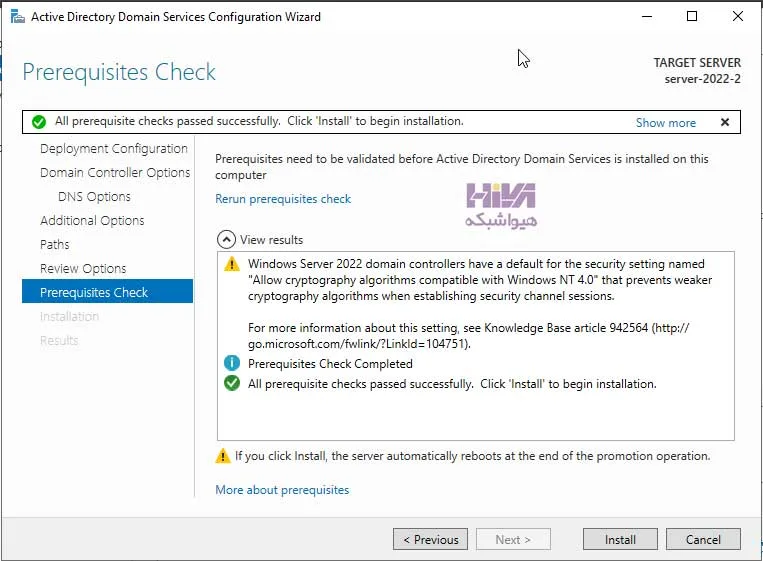
Task: Click the banner message about beginning installation
Action: (259, 121)
